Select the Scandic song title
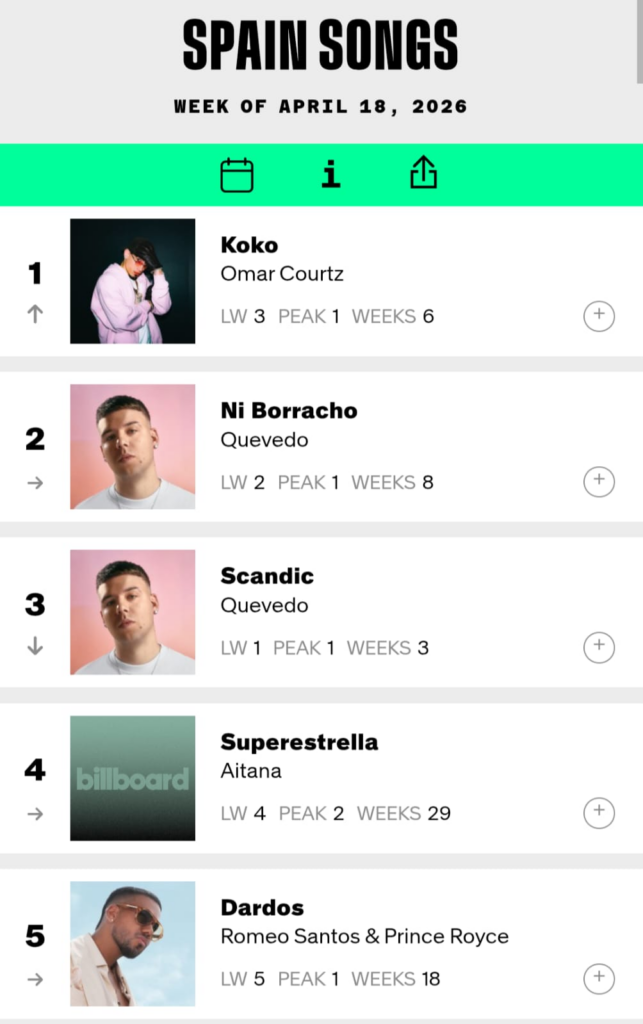Screen dimensions: 643x1024 pyautogui.click(x=267, y=576)
